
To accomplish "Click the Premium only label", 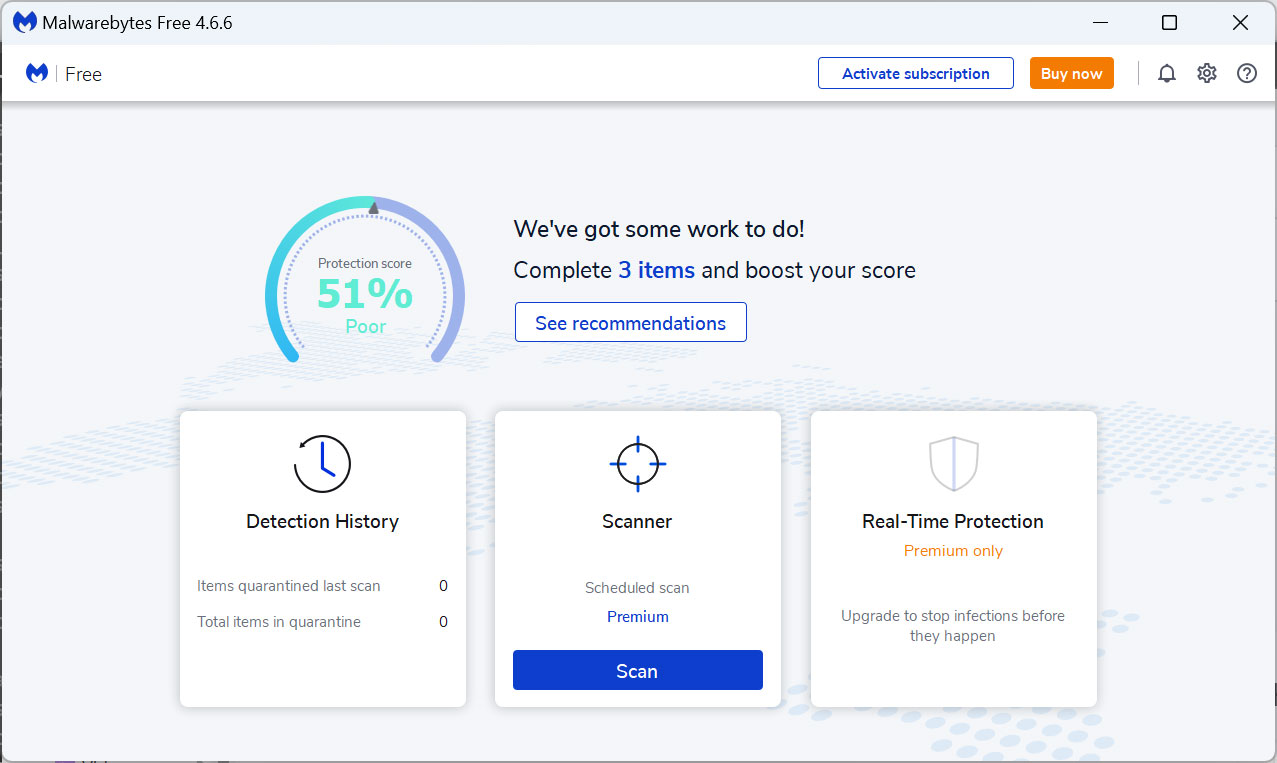I will (953, 551).
